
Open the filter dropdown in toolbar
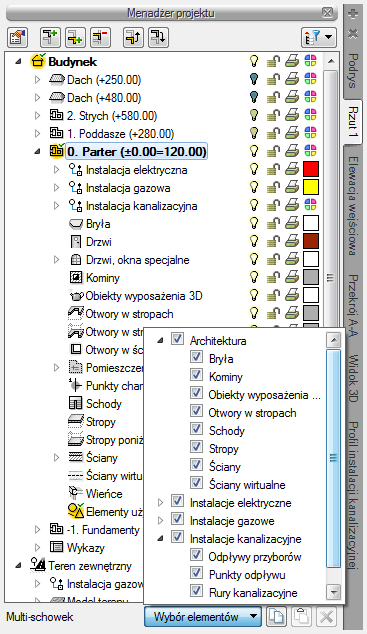pyautogui.click(x=318, y=38)
